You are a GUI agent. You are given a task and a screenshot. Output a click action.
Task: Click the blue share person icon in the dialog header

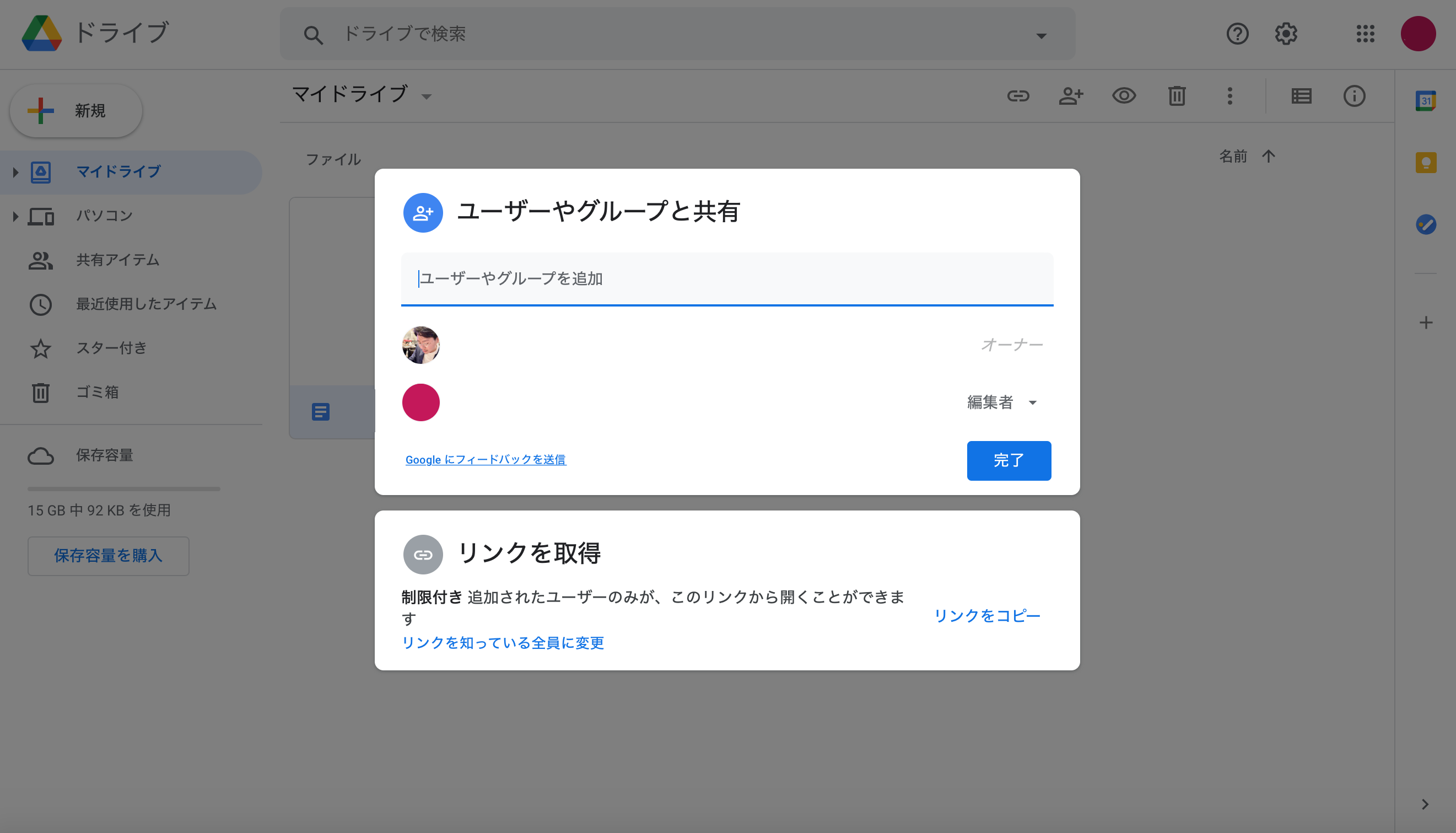pyautogui.click(x=423, y=213)
